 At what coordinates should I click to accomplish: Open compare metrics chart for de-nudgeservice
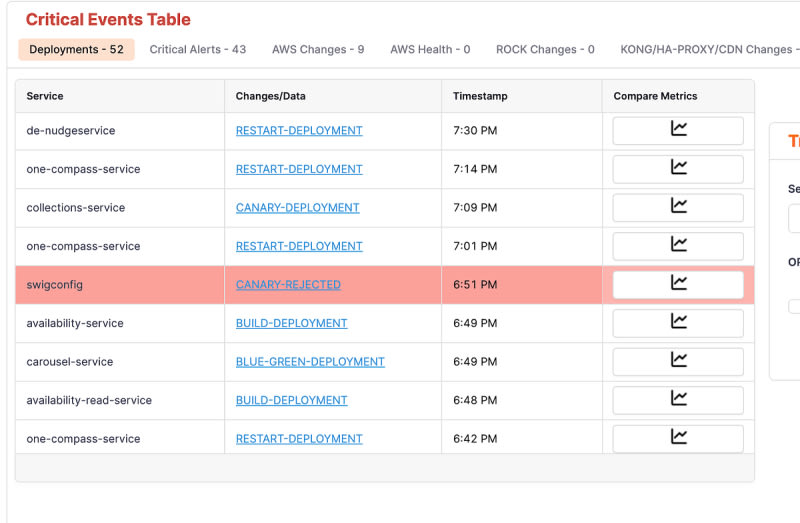click(678, 130)
